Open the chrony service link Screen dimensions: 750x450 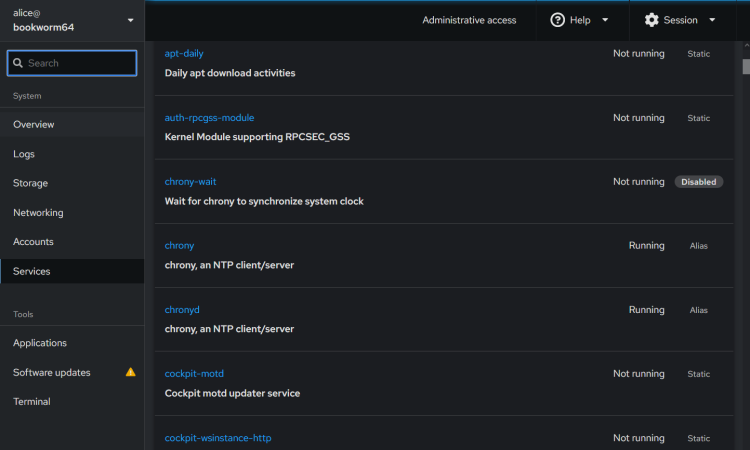coord(179,246)
